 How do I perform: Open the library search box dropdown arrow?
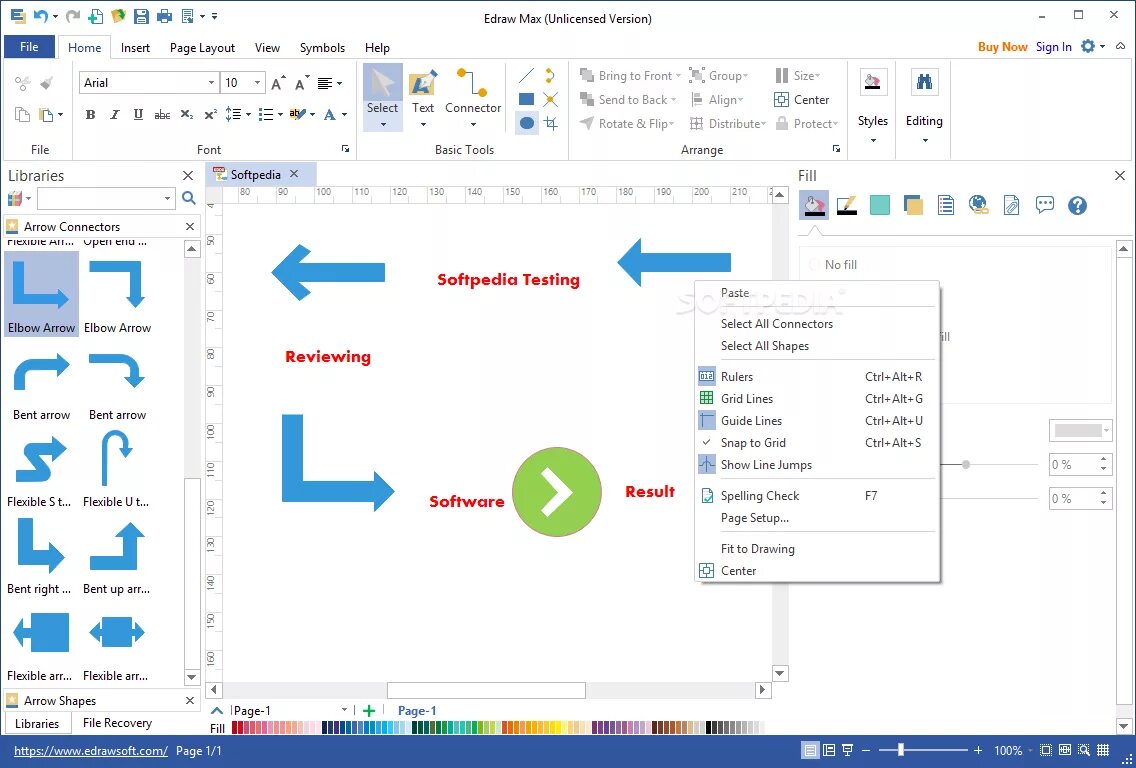(167, 198)
